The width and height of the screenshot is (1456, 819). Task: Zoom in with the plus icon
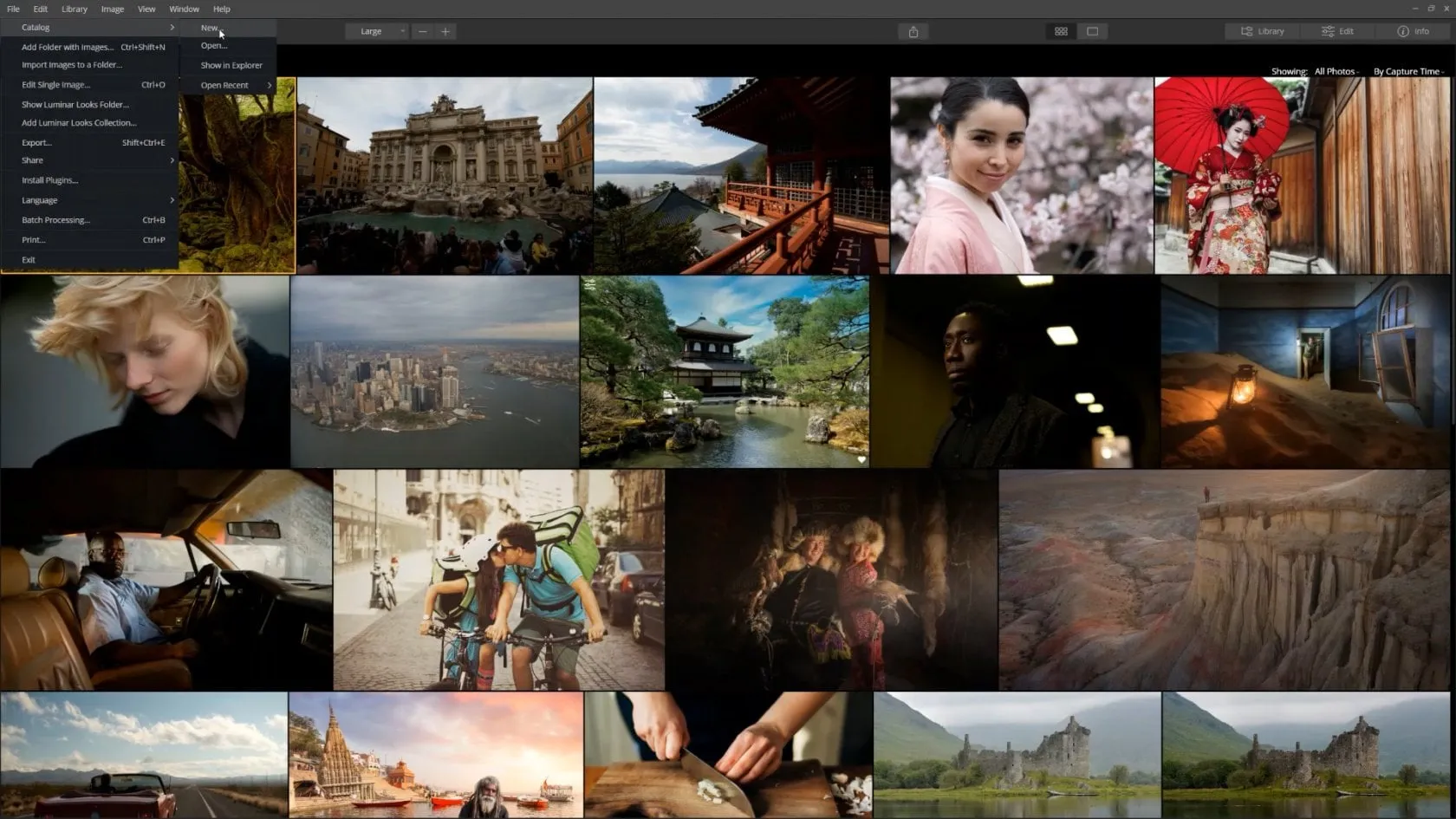(x=445, y=31)
